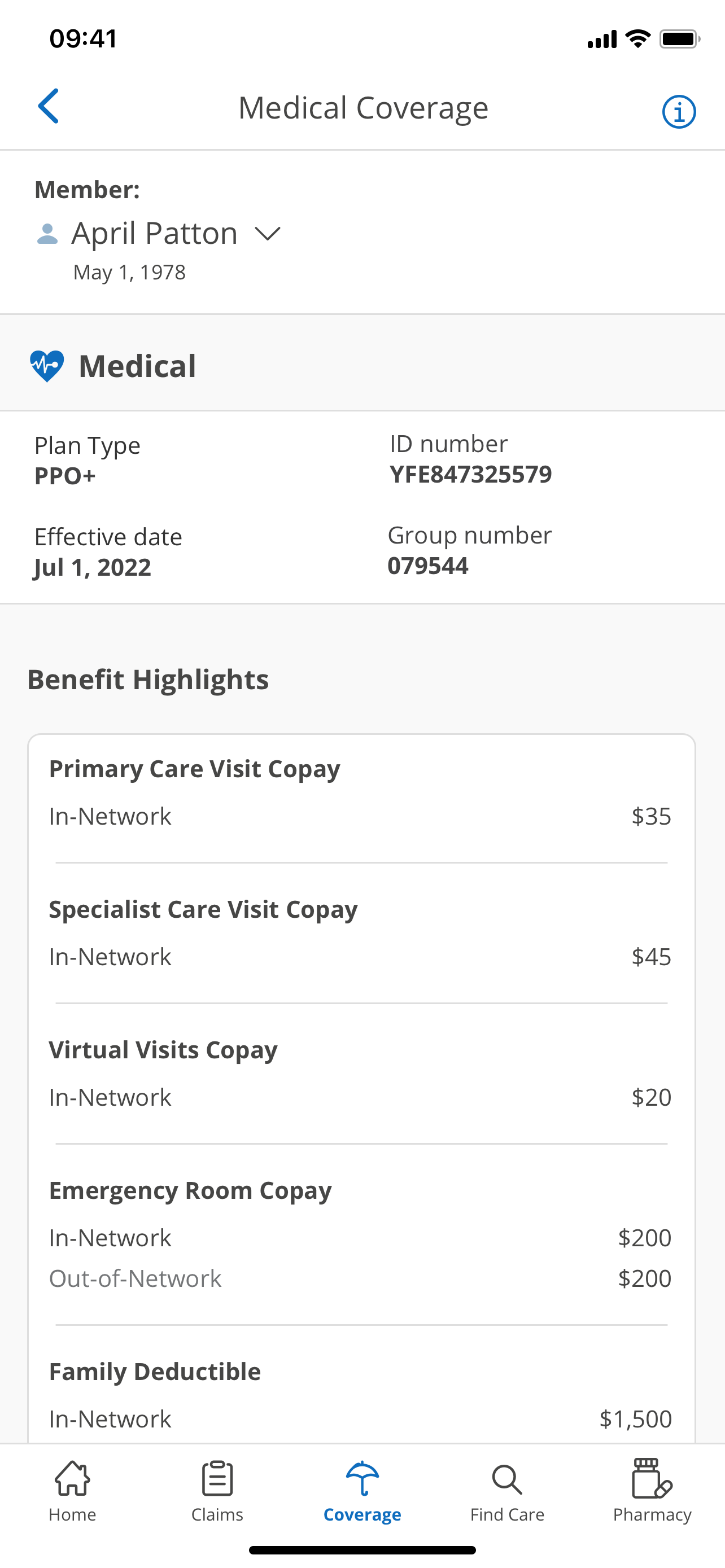Tap the group number 079544

pyautogui.click(x=428, y=566)
